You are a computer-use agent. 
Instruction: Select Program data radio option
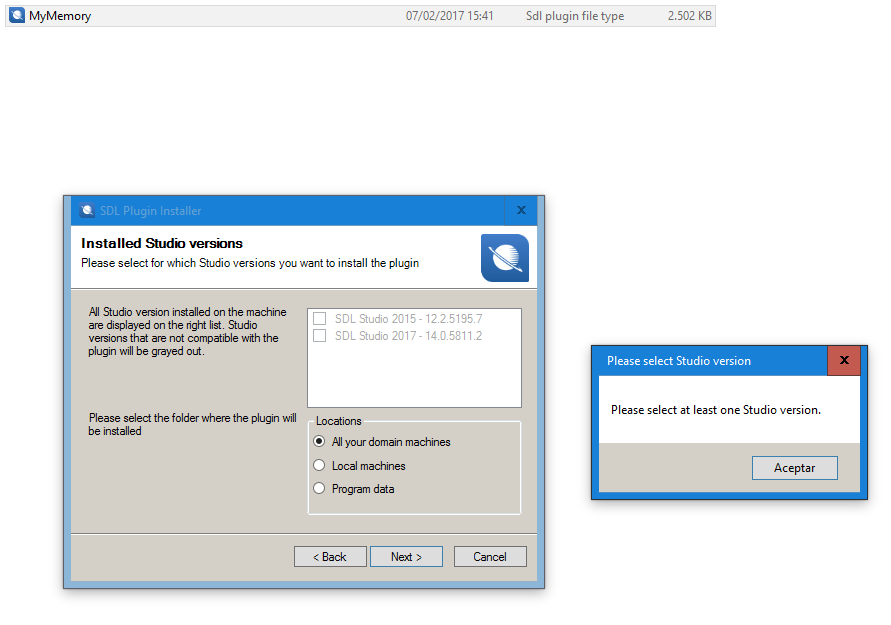click(319, 489)
